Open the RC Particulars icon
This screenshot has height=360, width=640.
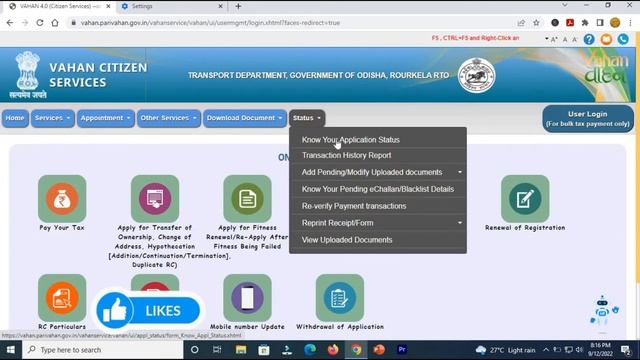tap(62, 298)
